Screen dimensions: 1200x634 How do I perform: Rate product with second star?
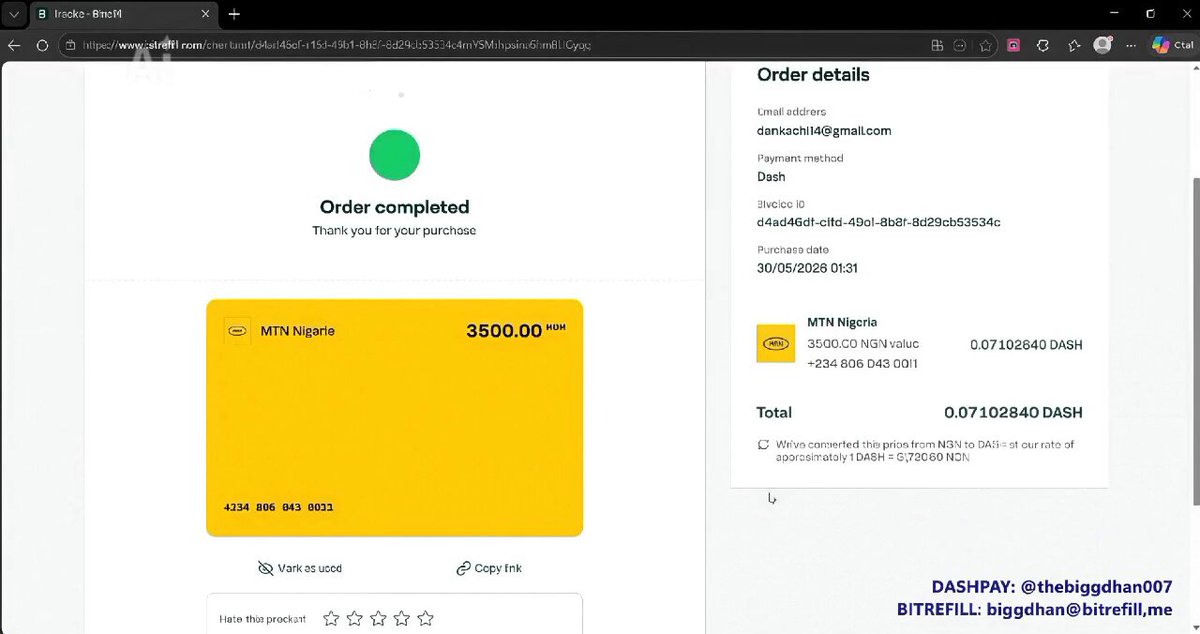(x=354, y=619)
